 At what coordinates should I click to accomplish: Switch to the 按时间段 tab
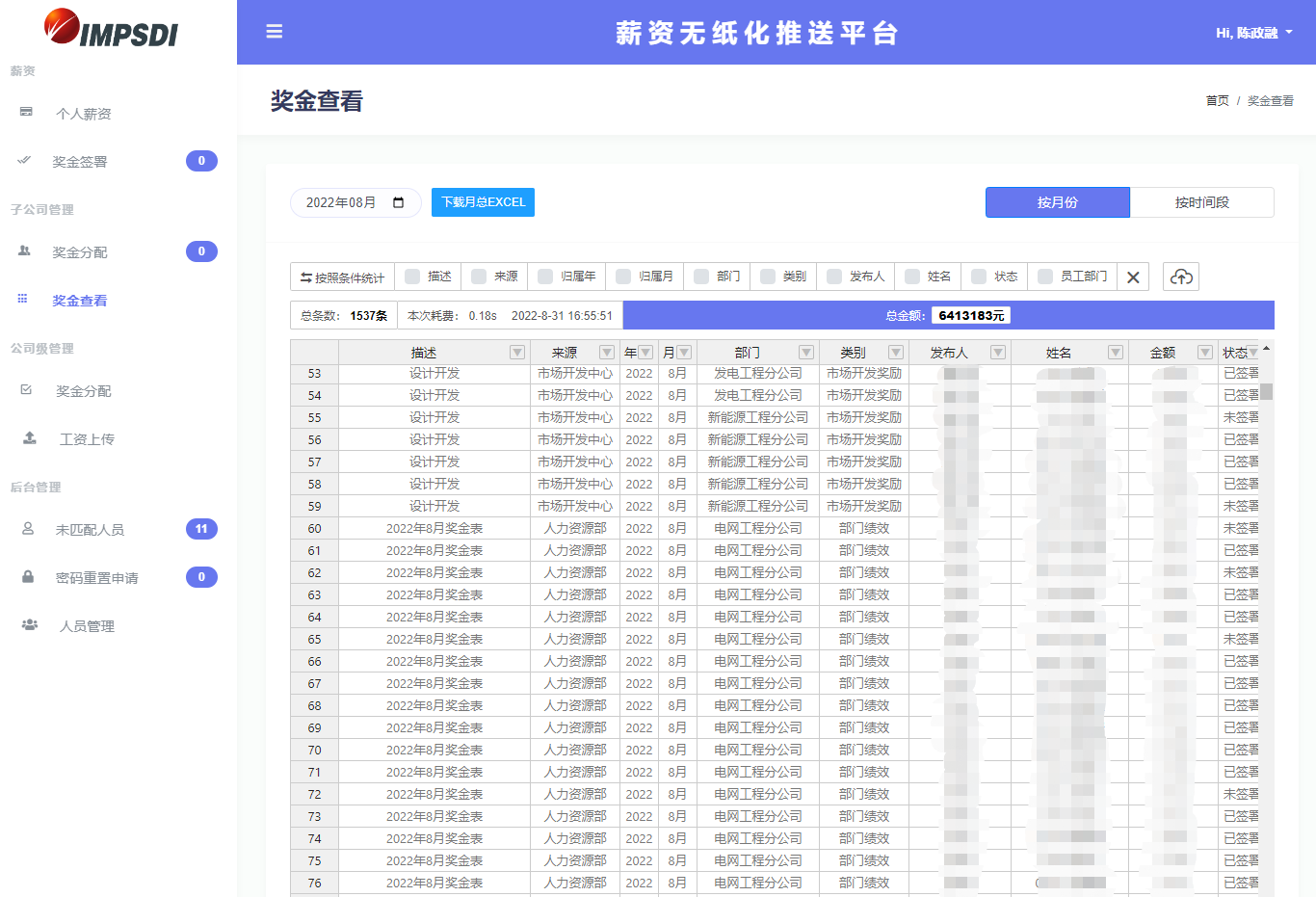[1202, 202]
